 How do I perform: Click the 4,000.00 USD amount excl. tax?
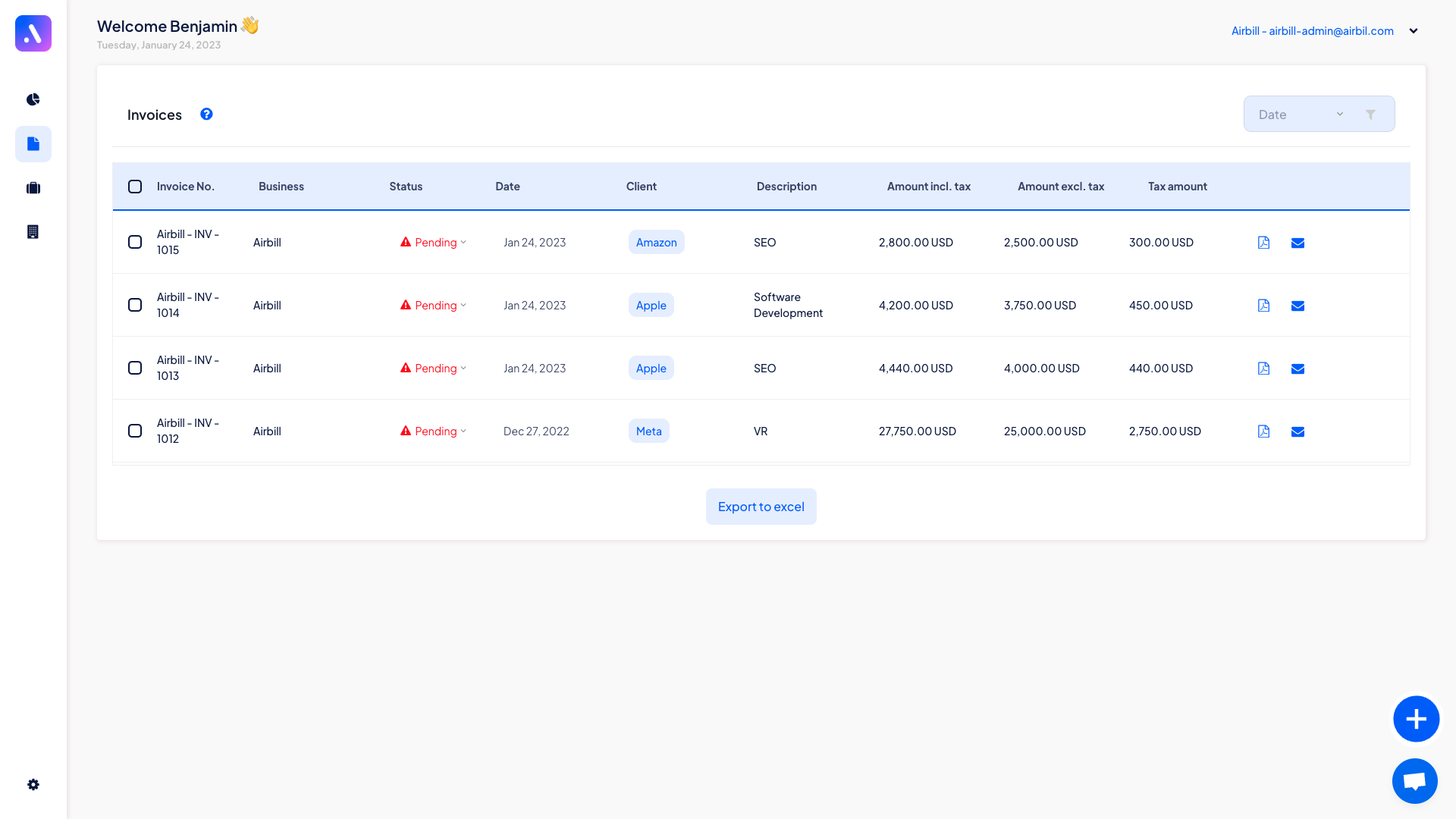(x=1042, y=368)
